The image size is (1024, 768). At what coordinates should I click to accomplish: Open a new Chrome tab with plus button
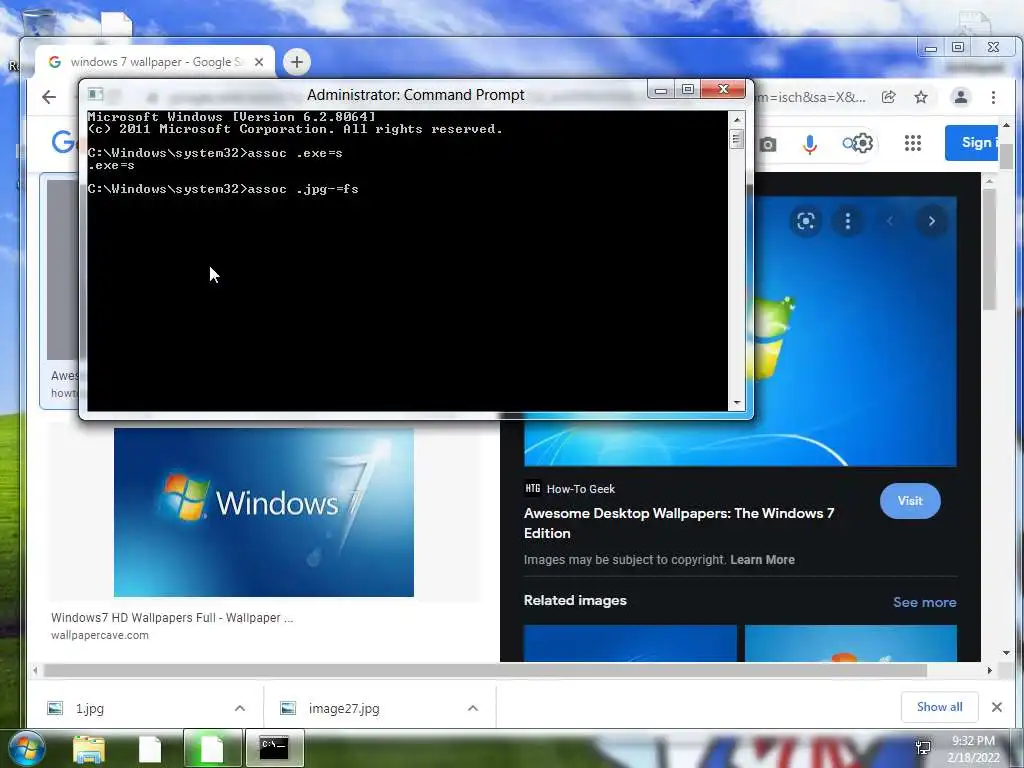coord(296,62)
